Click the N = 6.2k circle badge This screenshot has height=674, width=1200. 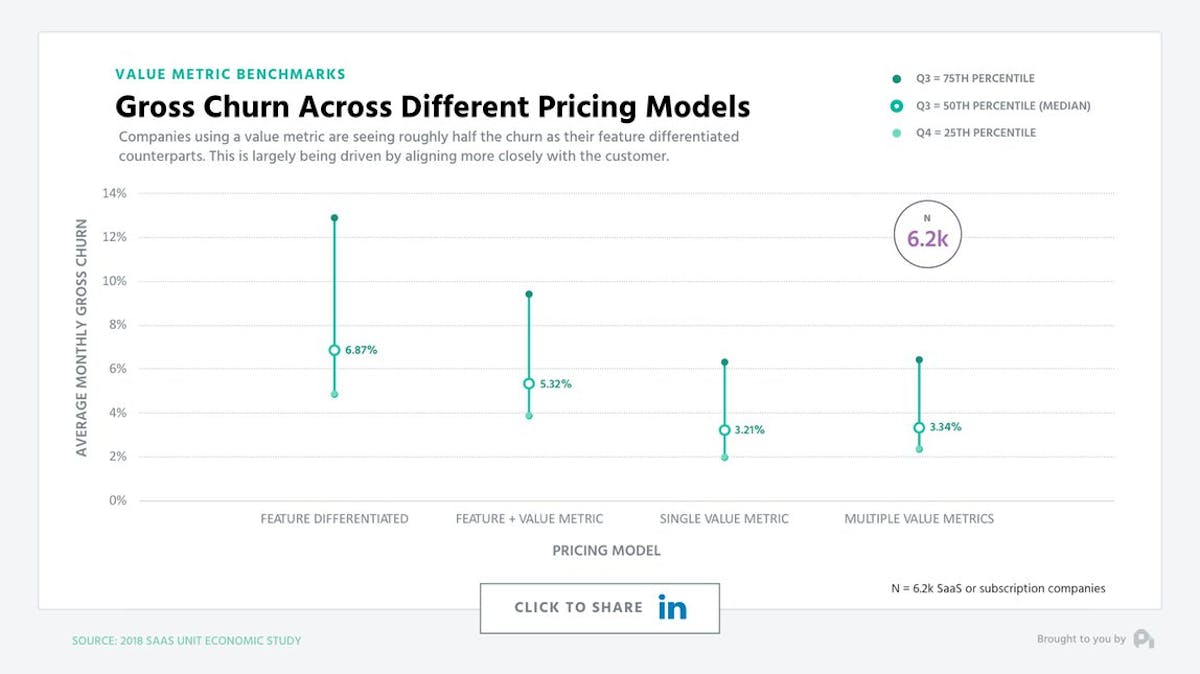[x=926, y=234]
